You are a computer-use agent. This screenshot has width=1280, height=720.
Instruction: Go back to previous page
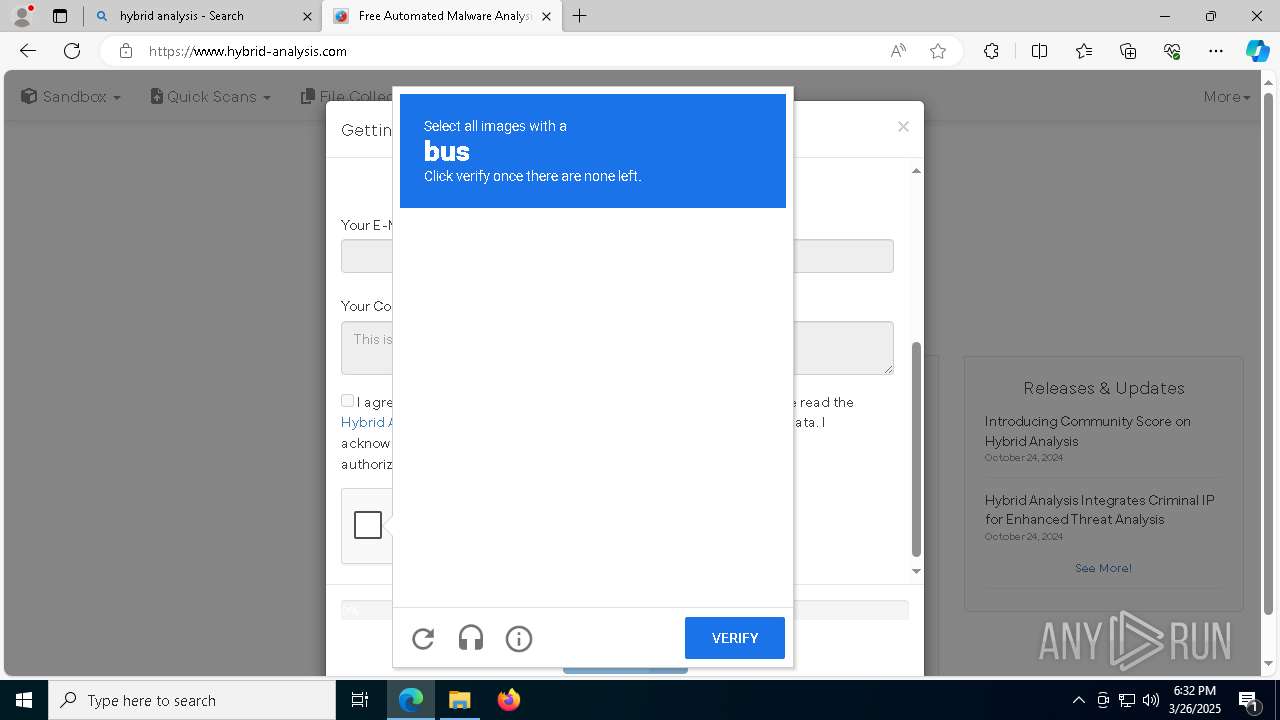point(28,51)
